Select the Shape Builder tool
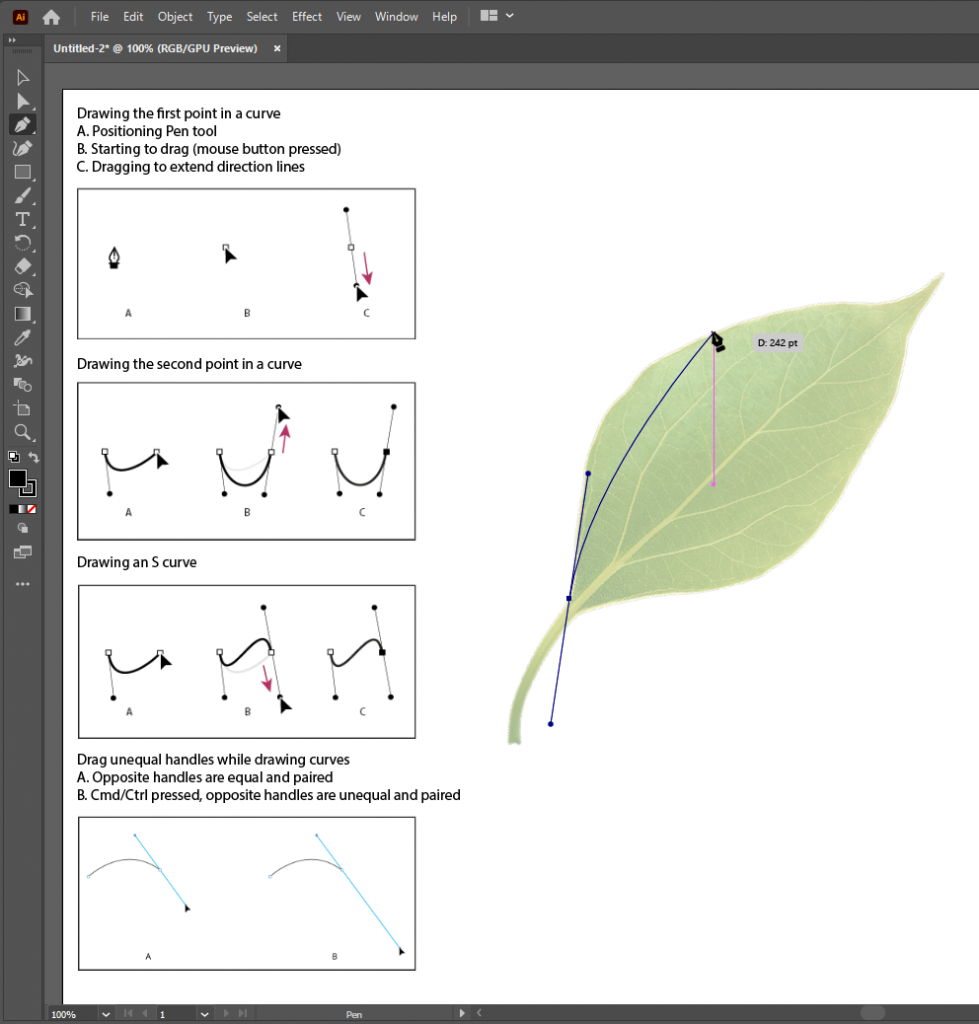The height and width of the screenshot is (1024, 979). [x=23, y=290]
